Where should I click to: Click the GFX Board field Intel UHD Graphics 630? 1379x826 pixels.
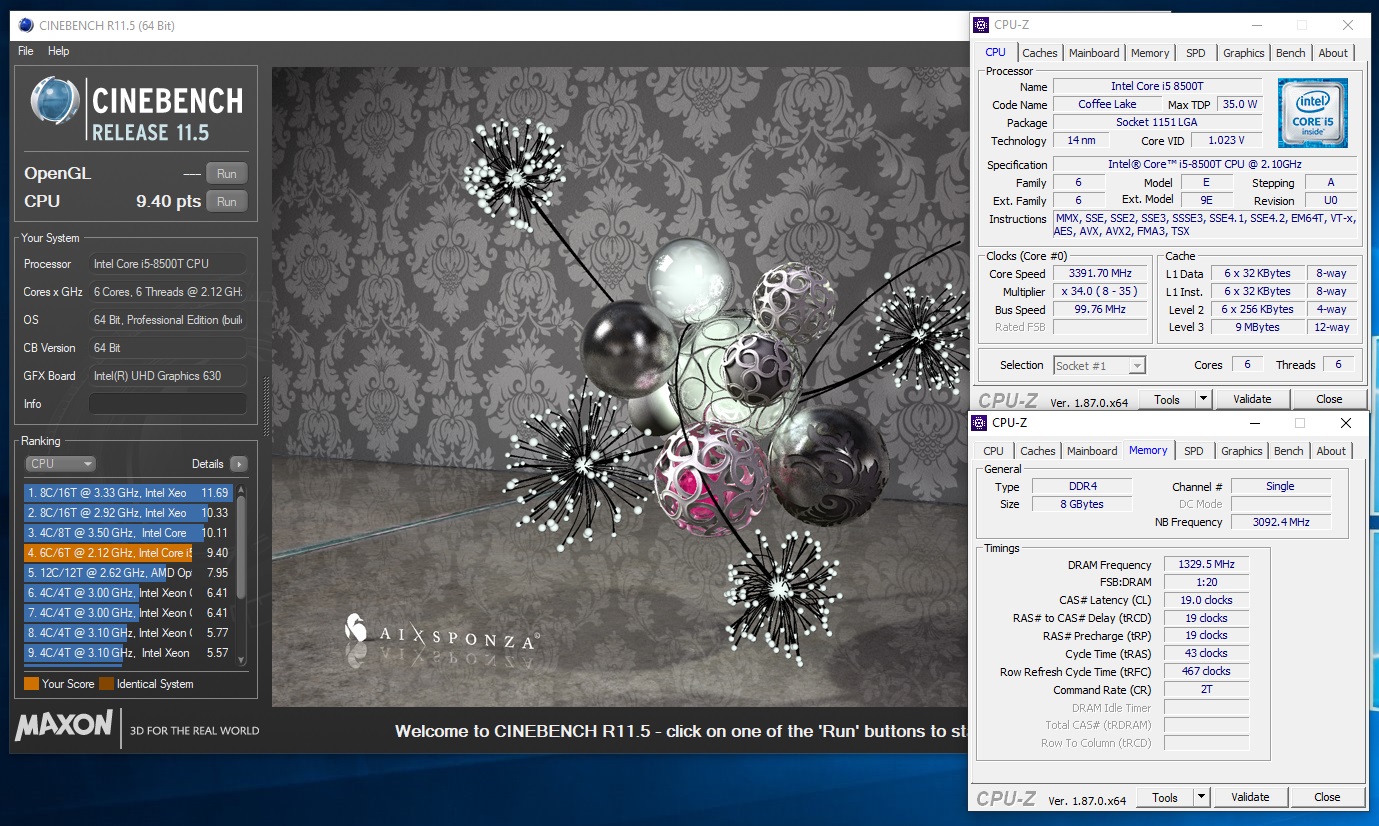pos(168,376)
